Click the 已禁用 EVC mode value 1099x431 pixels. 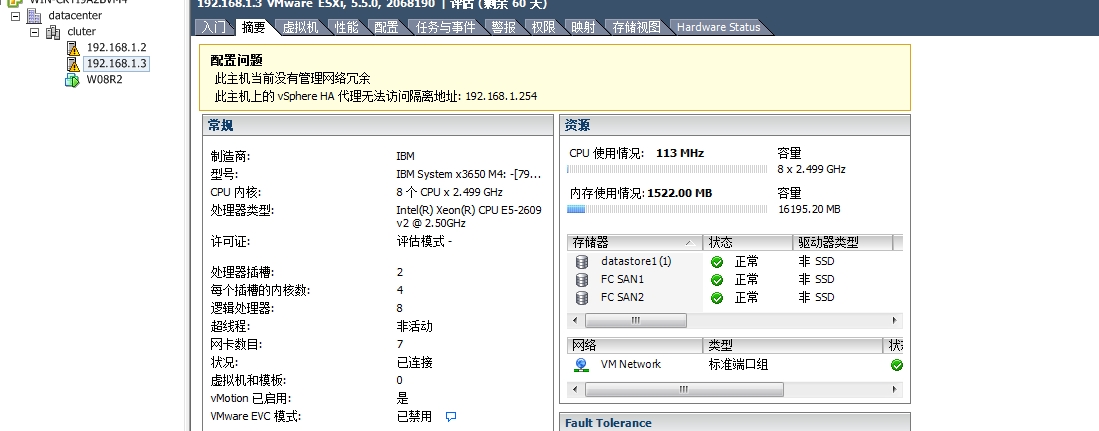(414, 416)
